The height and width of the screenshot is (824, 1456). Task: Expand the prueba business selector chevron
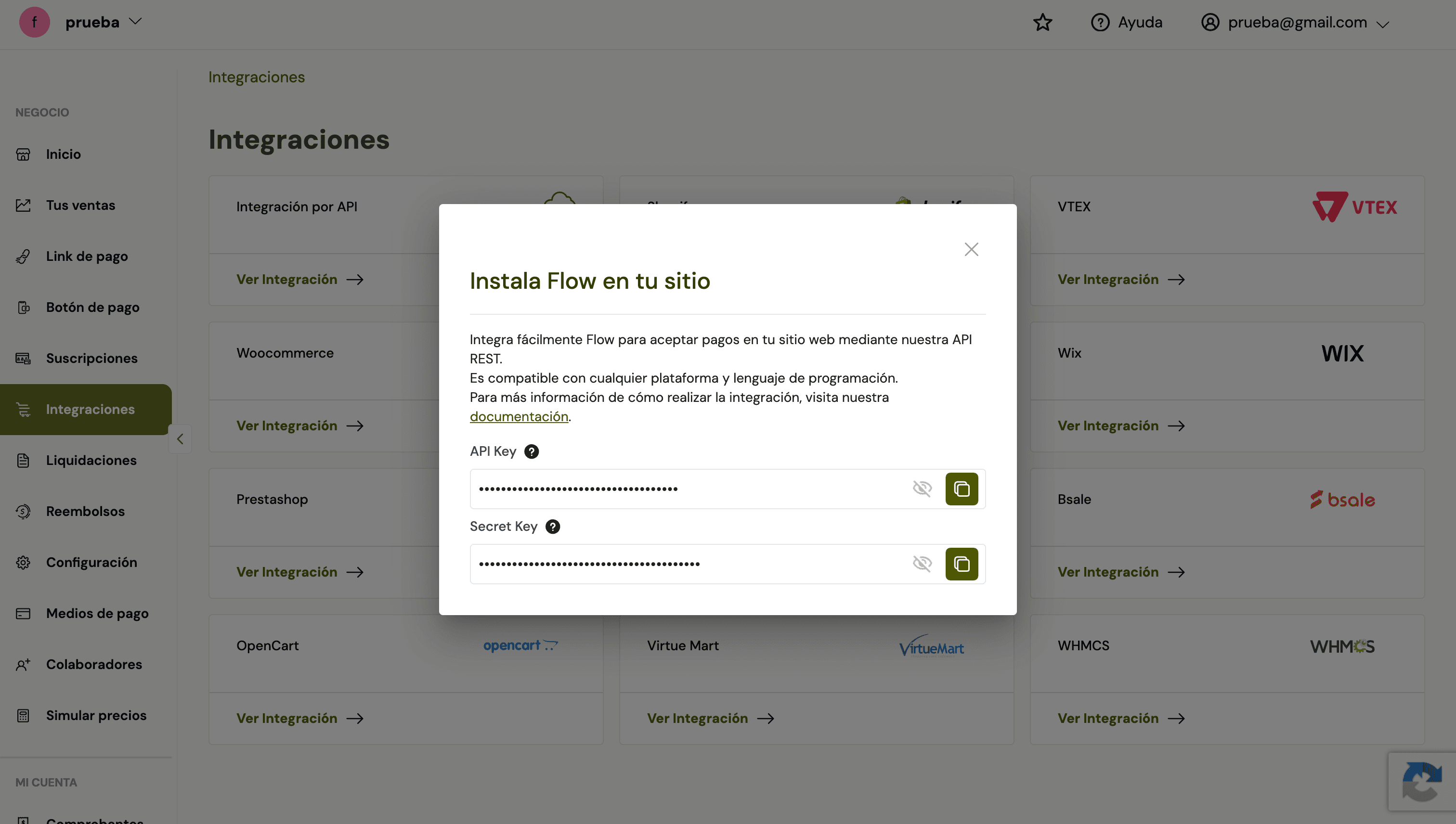pyautogui.click(x=135, y=22)
